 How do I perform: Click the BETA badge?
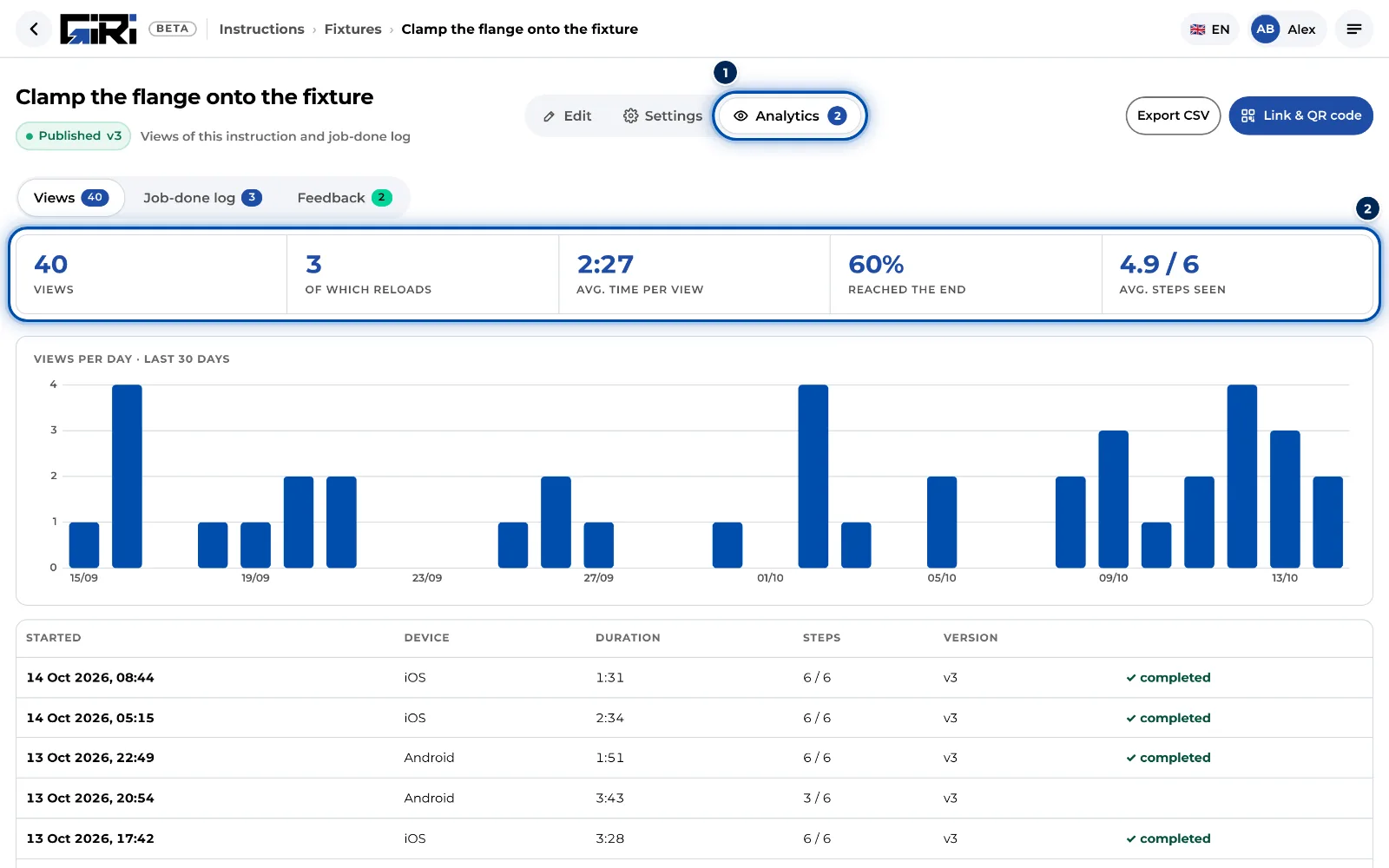[173, 29]
